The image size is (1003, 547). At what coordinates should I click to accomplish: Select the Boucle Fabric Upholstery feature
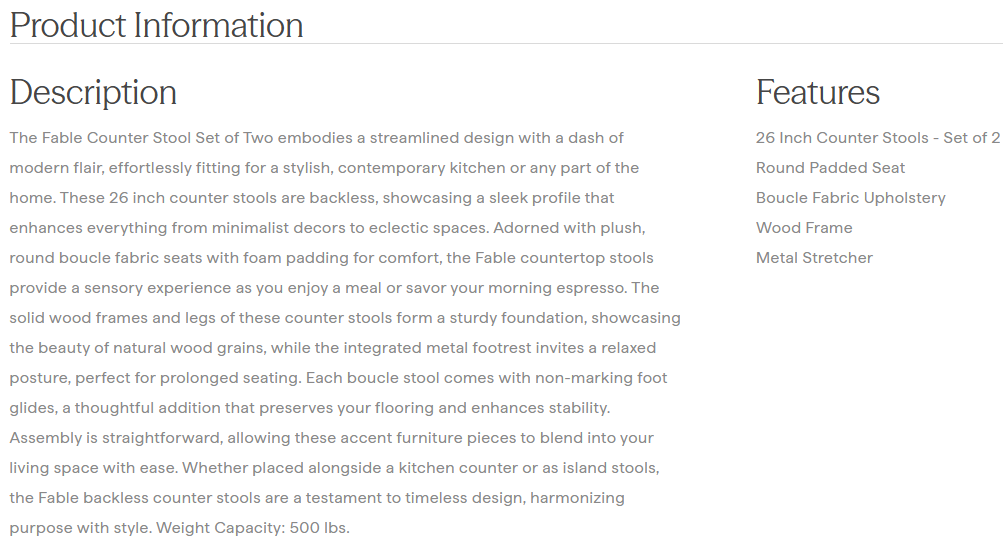point(850,198)
